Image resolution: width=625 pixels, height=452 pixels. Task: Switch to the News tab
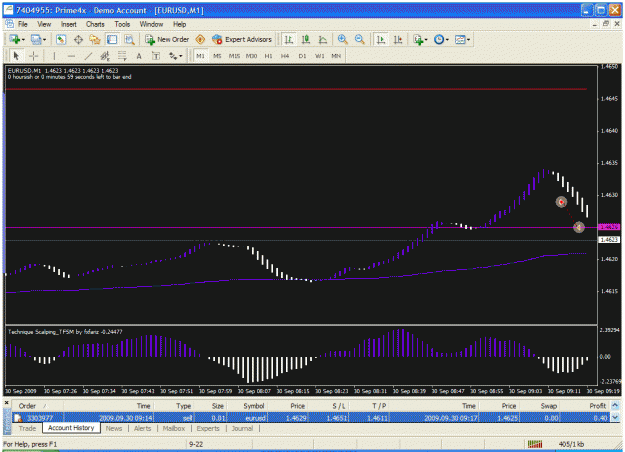pos(114,428)
